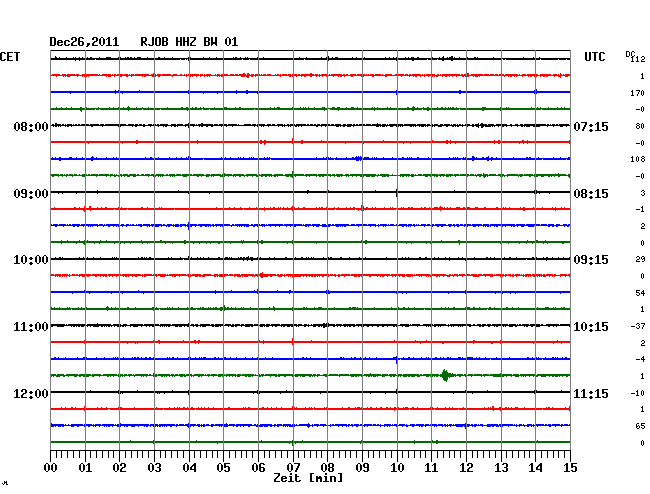Pick minute tick label '08' on the axis

[x=327, y=467]
